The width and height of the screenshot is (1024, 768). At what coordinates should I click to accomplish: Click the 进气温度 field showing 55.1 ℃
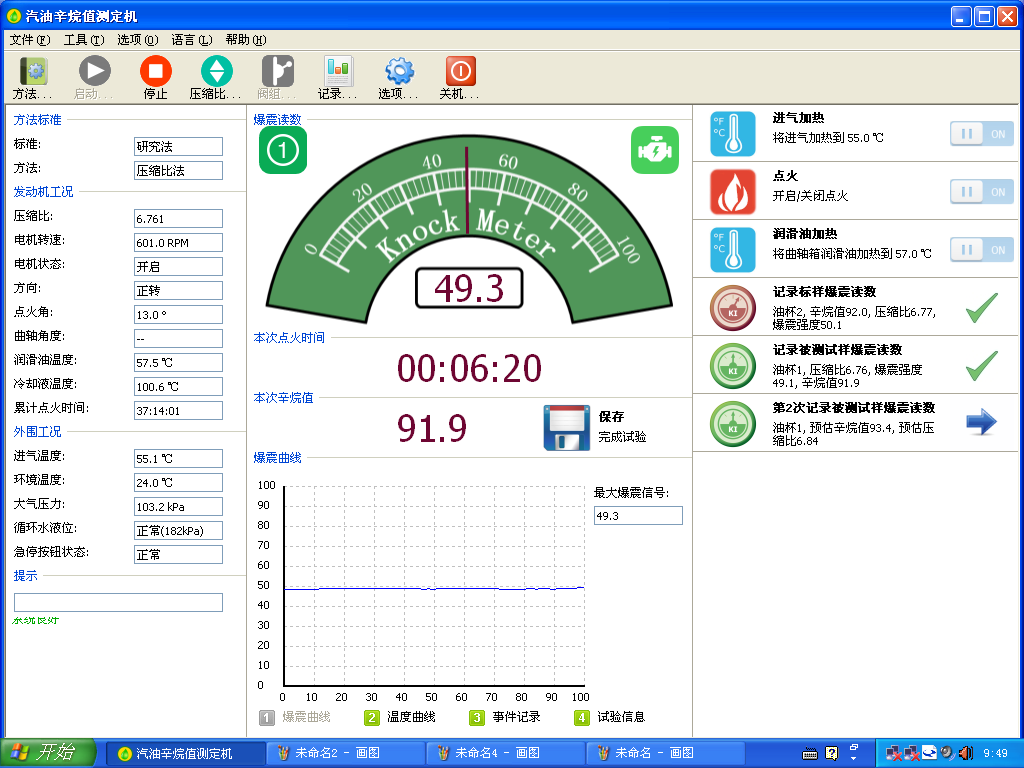coord(178,458)
